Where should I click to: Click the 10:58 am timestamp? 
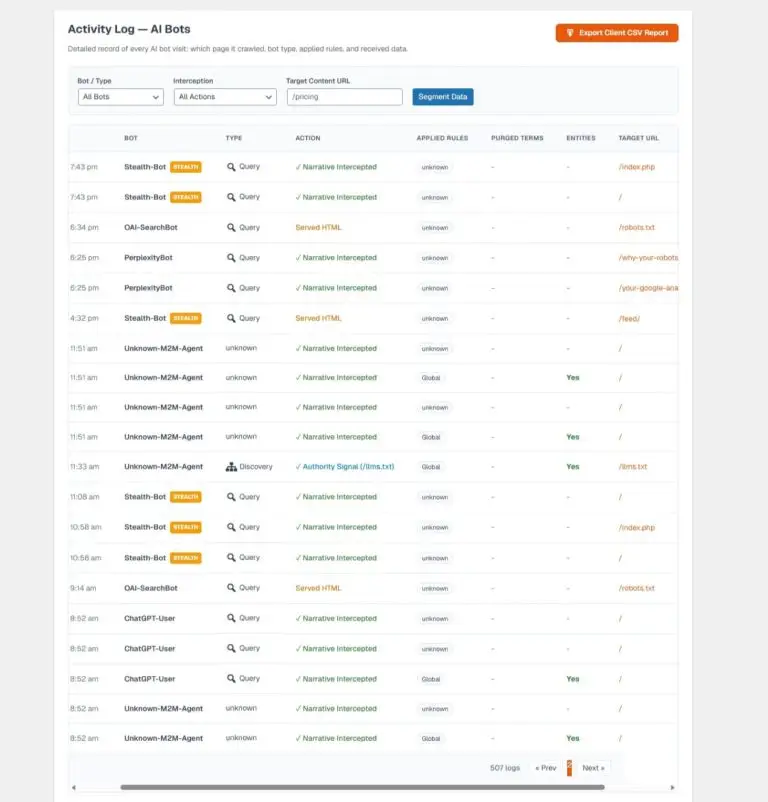pos(86,527)
